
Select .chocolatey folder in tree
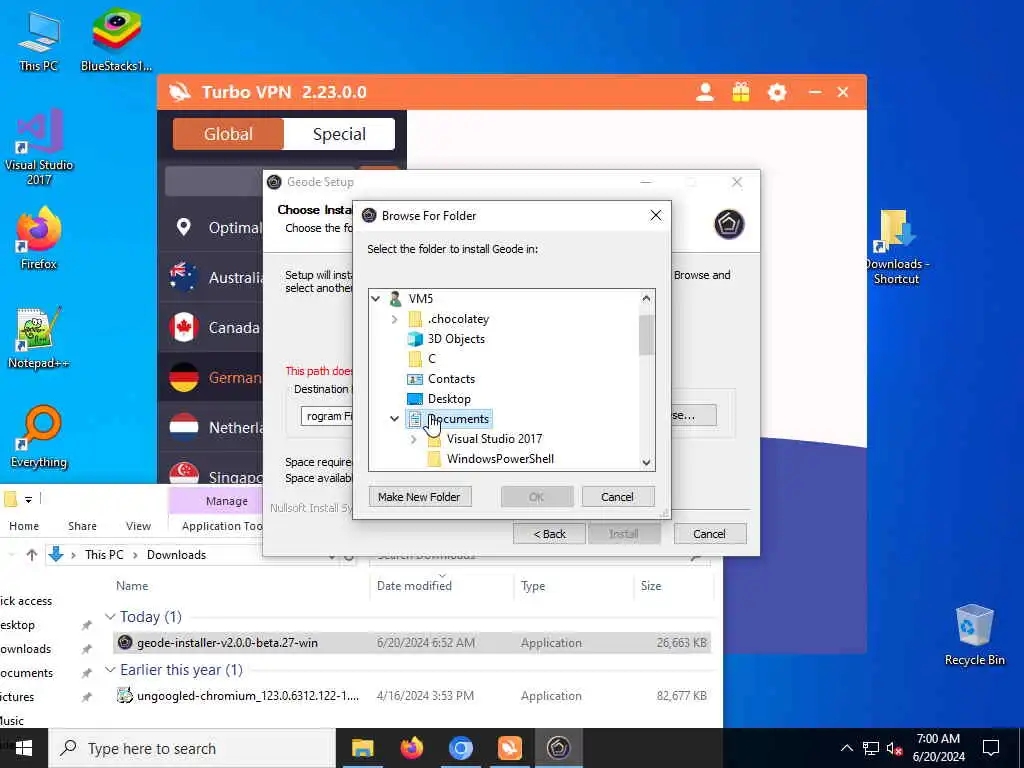tap(458, 319)
